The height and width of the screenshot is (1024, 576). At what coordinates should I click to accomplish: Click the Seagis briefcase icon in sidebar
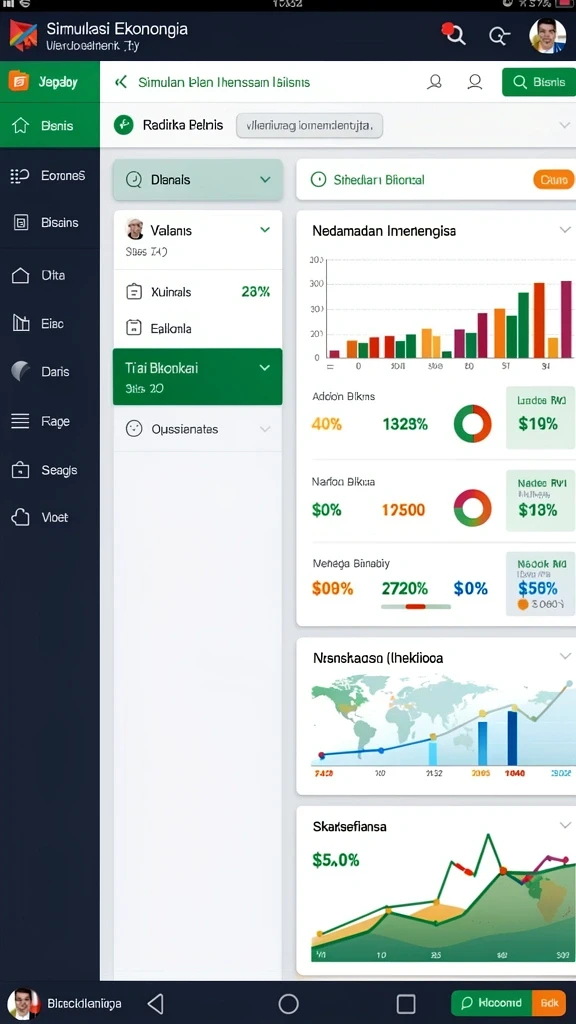(x=20, y=470)
